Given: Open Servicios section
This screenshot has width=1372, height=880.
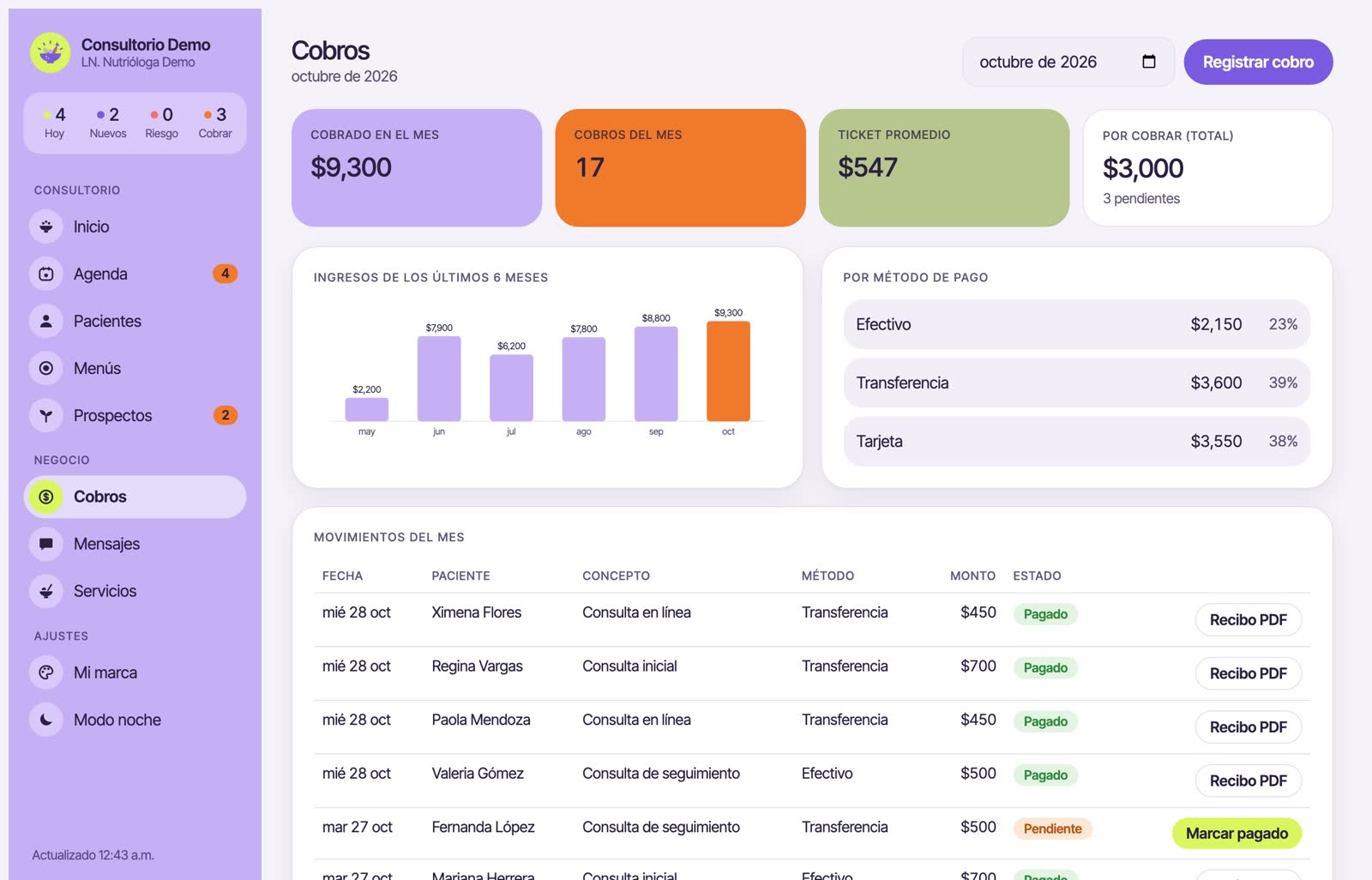Looking at the screenshot, I should (x=135, y=591).
